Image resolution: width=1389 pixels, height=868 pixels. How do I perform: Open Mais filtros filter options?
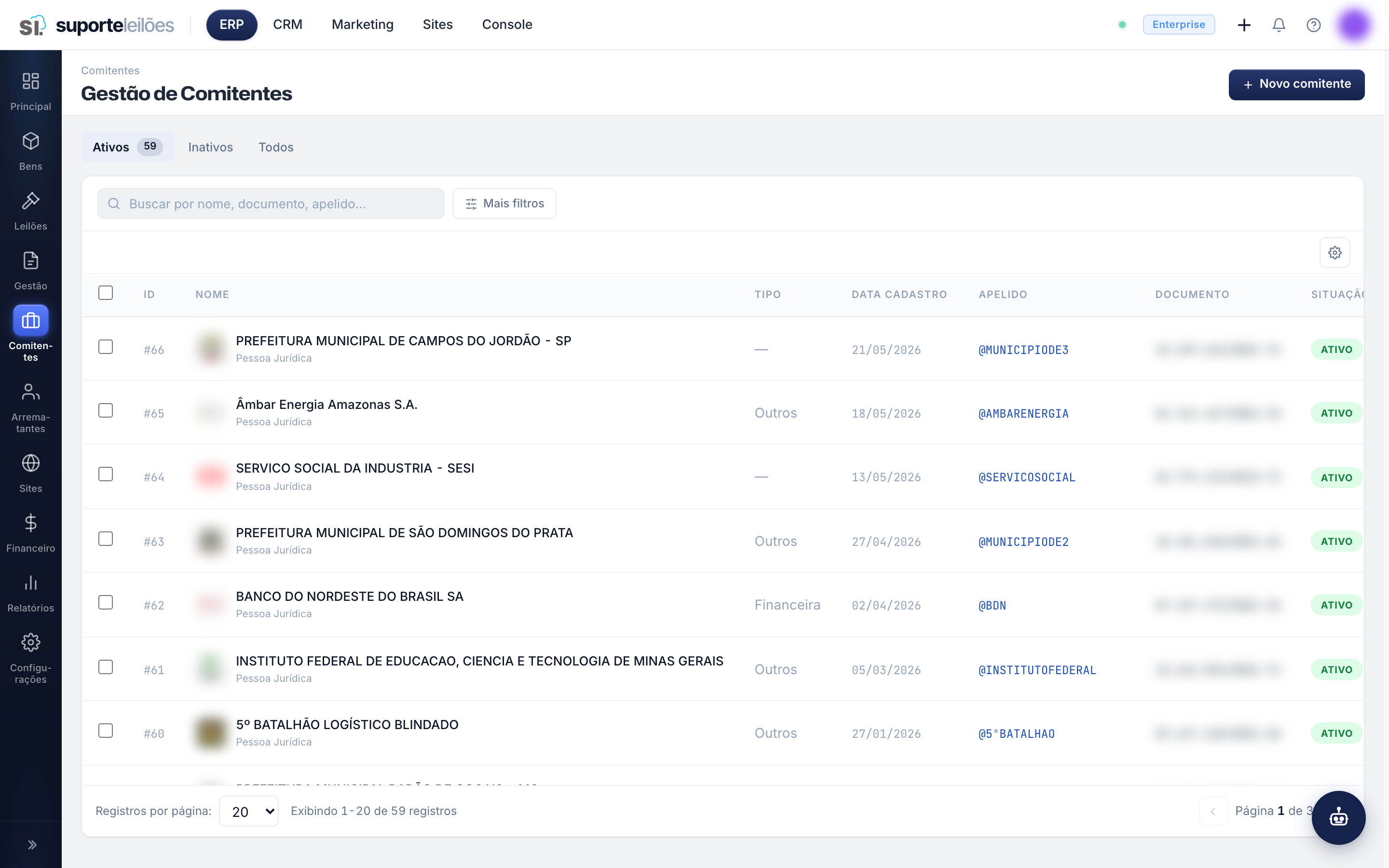point(504,204)
